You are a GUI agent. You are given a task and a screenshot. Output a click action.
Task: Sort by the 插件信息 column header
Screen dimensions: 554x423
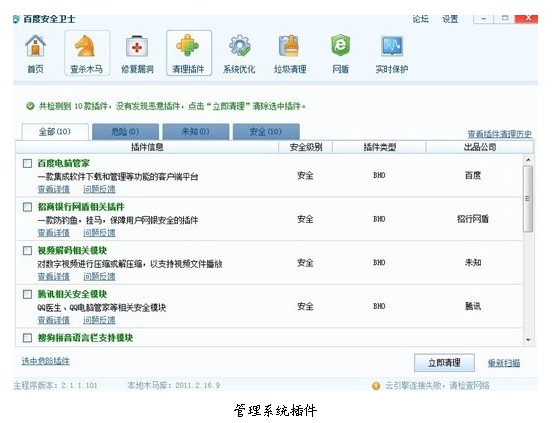[147, 147]
